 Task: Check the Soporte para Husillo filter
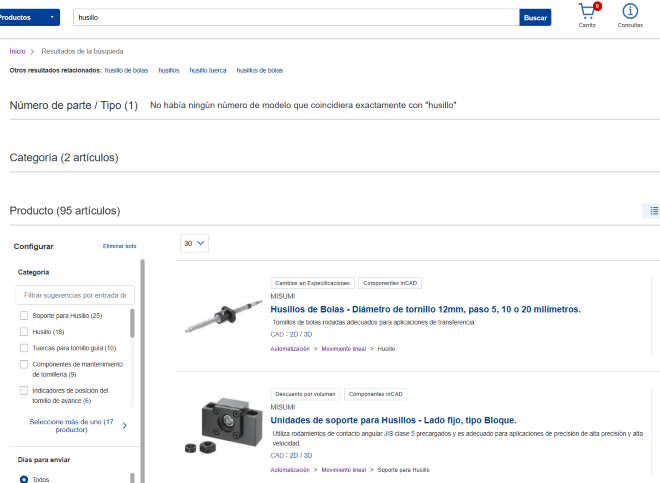(25, 316)
